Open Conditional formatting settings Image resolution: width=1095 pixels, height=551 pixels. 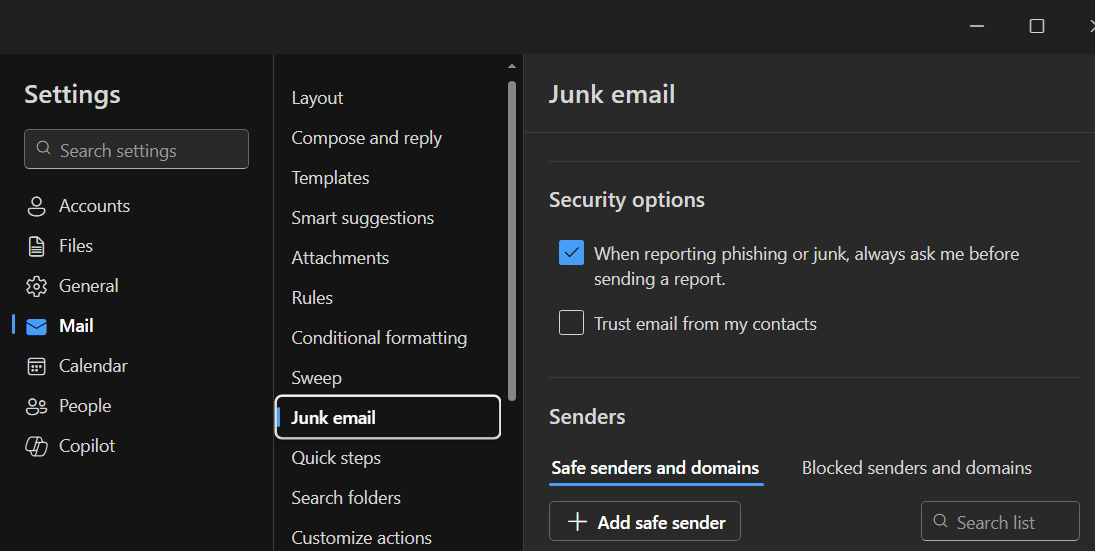(x=379, y=338)
